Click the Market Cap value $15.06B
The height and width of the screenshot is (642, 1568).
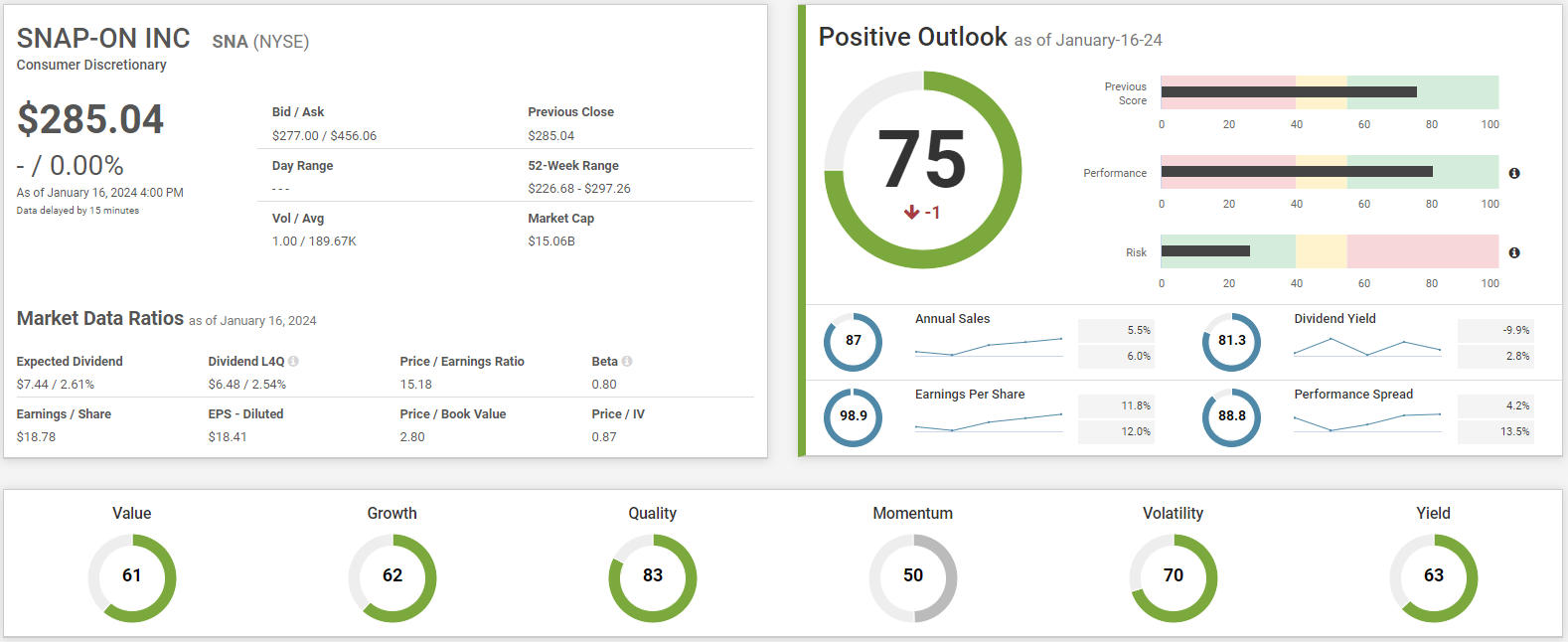click(x=551, y=241)
